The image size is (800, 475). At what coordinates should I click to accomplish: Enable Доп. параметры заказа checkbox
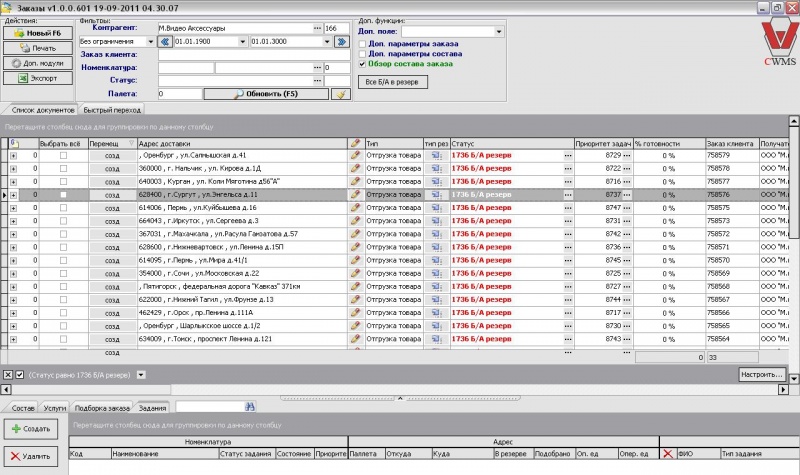361,44
